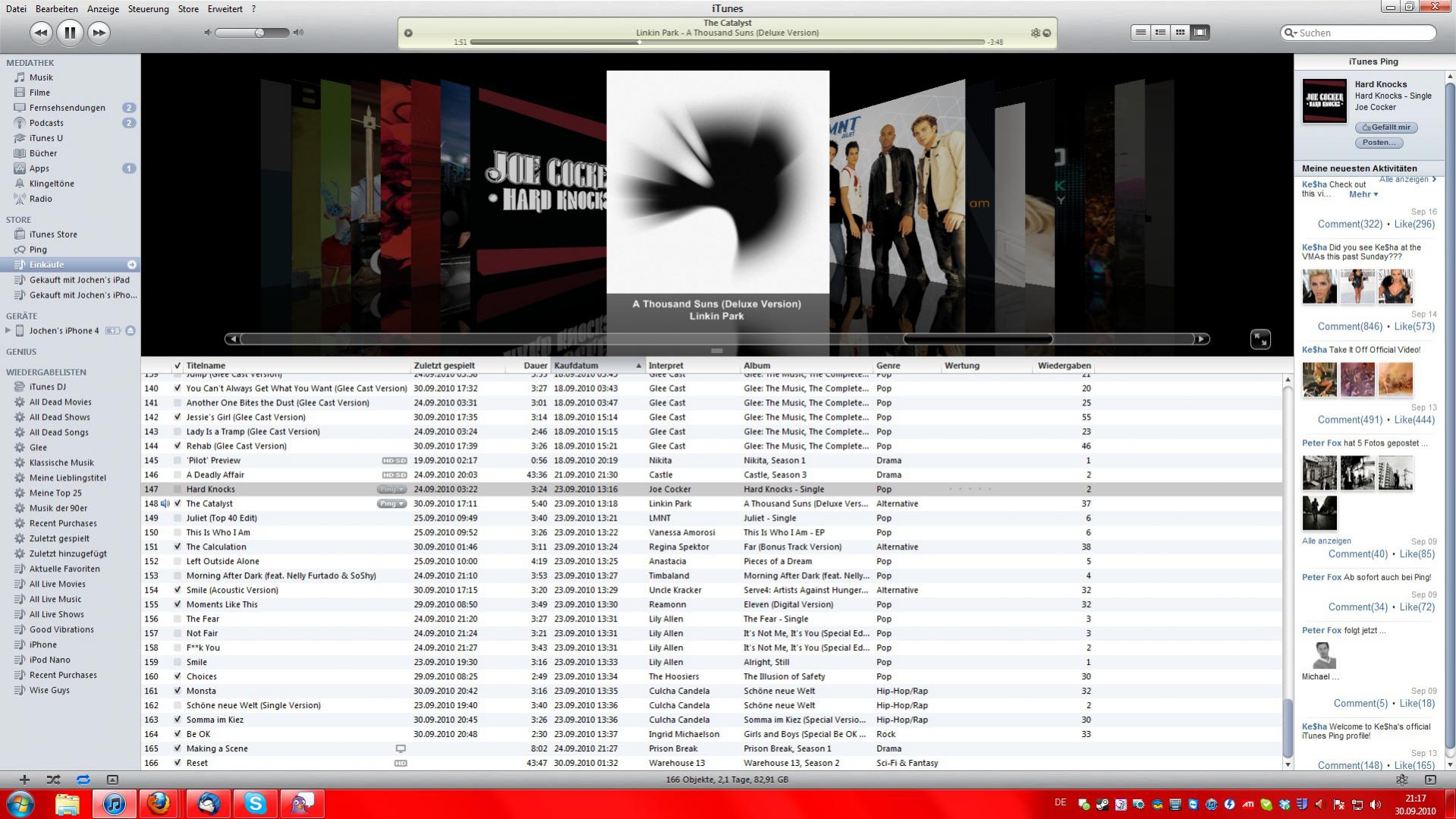Open Firefox from the taskbar
1456x819 pixels.
pos(159,803)
